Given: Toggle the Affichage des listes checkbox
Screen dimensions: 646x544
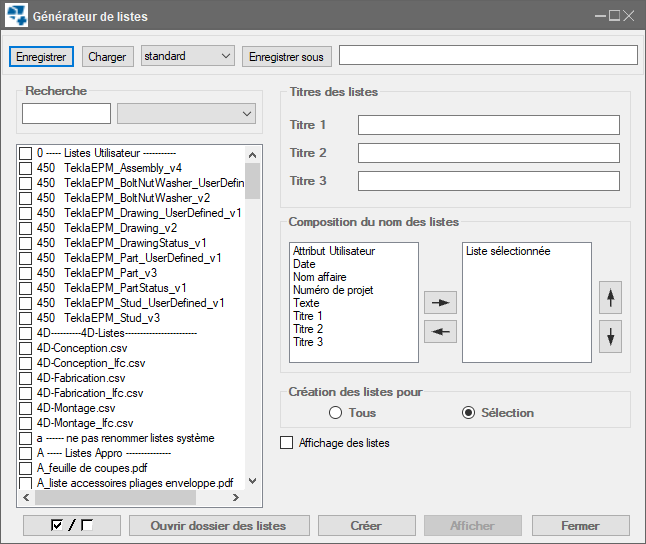Looking at the screenshot, I should tap(286, 443).
